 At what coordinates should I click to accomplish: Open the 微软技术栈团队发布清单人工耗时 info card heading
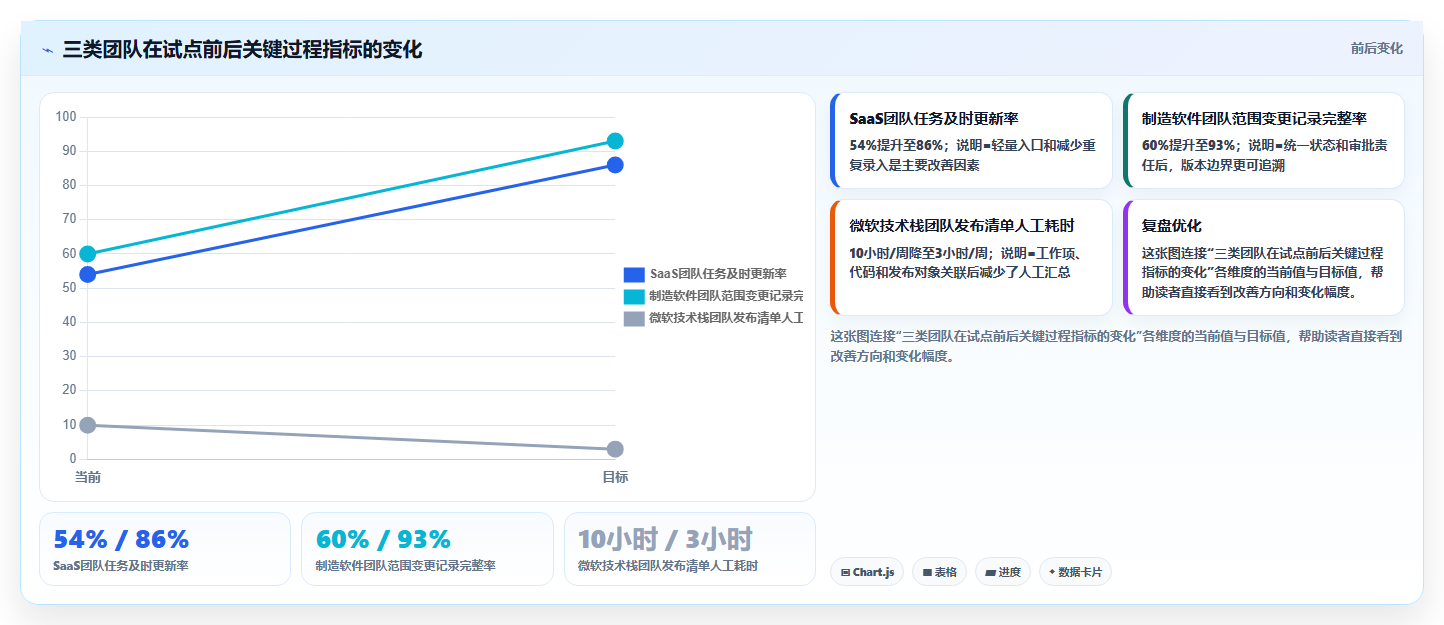click(x=961, y=226)
